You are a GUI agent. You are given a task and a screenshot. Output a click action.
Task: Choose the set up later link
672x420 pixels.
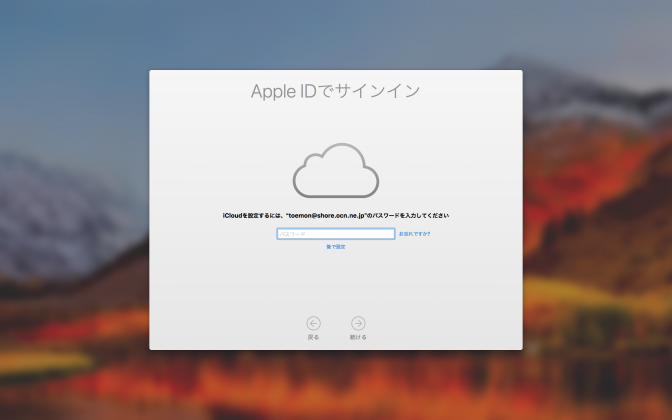click(336, 247)
